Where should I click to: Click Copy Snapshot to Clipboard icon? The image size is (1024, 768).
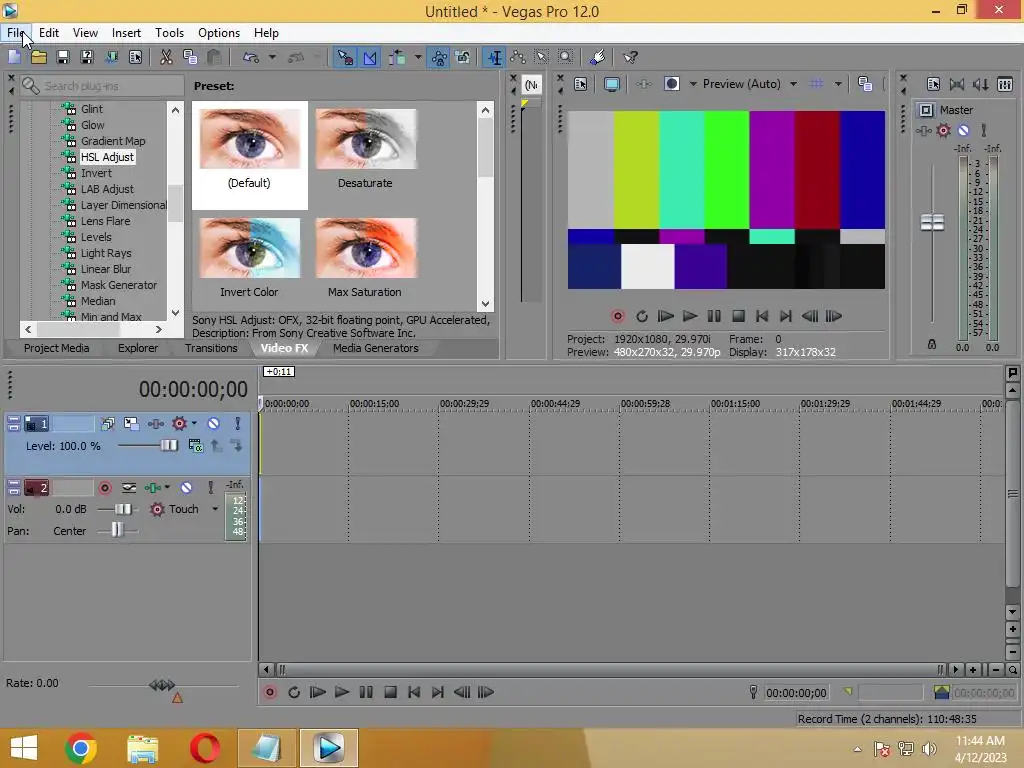point(865,84)
